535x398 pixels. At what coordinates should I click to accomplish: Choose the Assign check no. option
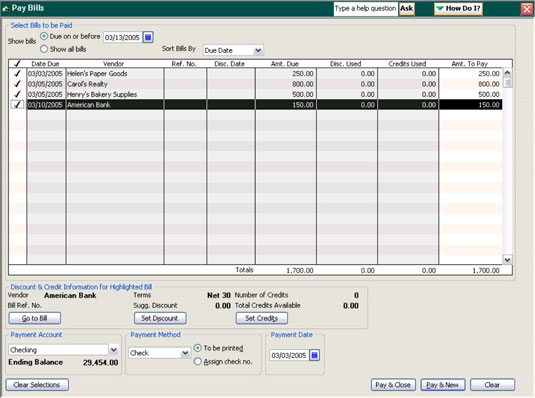pyautogui.click(x=198, y=361)
